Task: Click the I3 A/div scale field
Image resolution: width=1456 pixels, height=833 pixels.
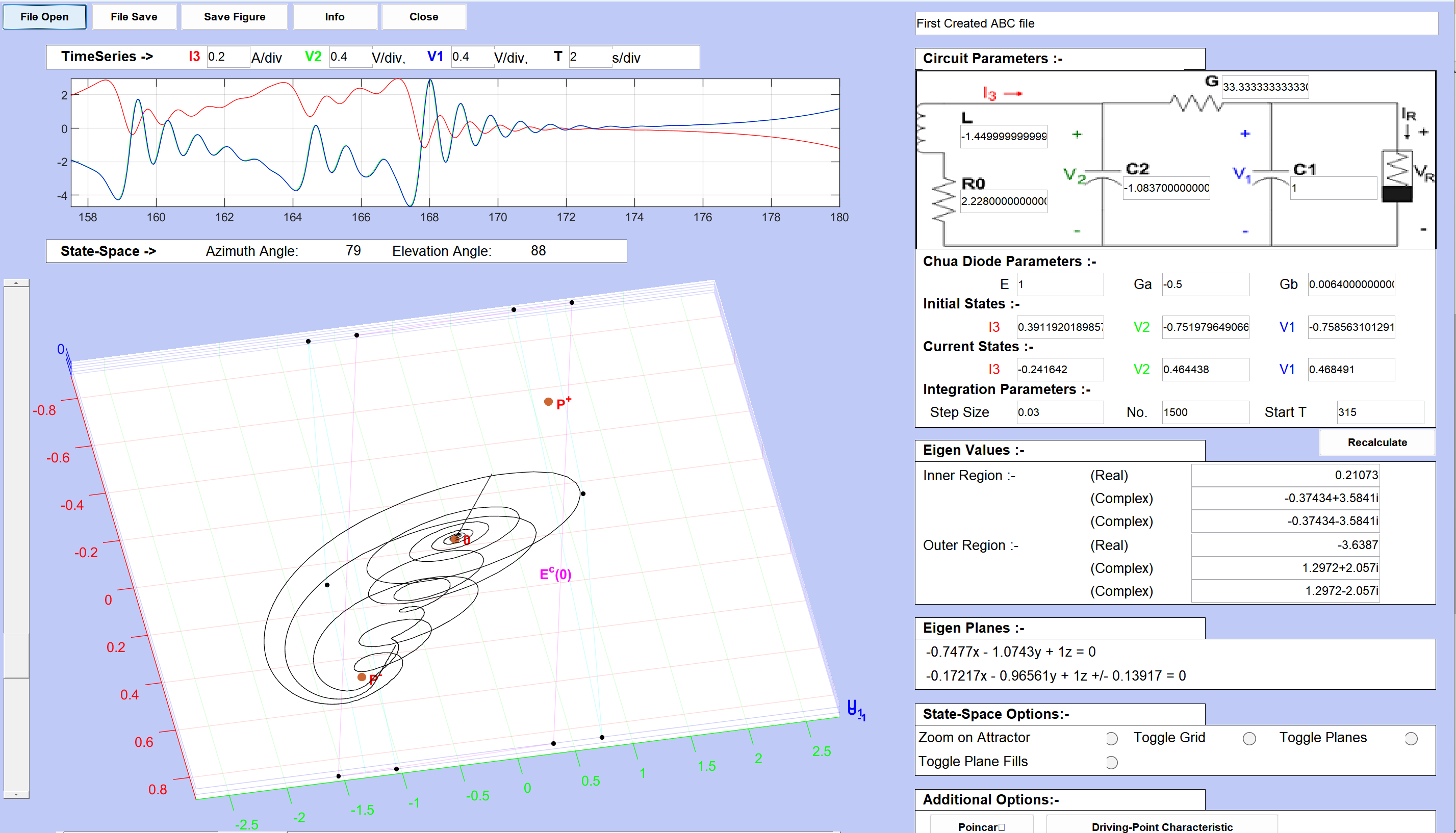Action: [x=227, y=57]
